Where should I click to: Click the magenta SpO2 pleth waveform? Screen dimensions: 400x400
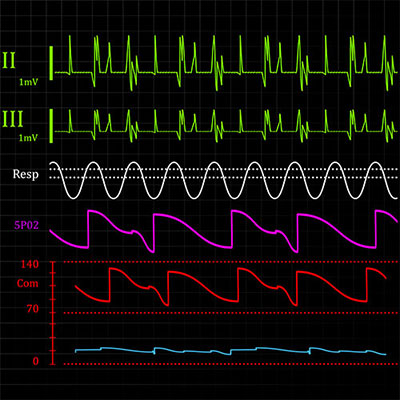[223, 231]
